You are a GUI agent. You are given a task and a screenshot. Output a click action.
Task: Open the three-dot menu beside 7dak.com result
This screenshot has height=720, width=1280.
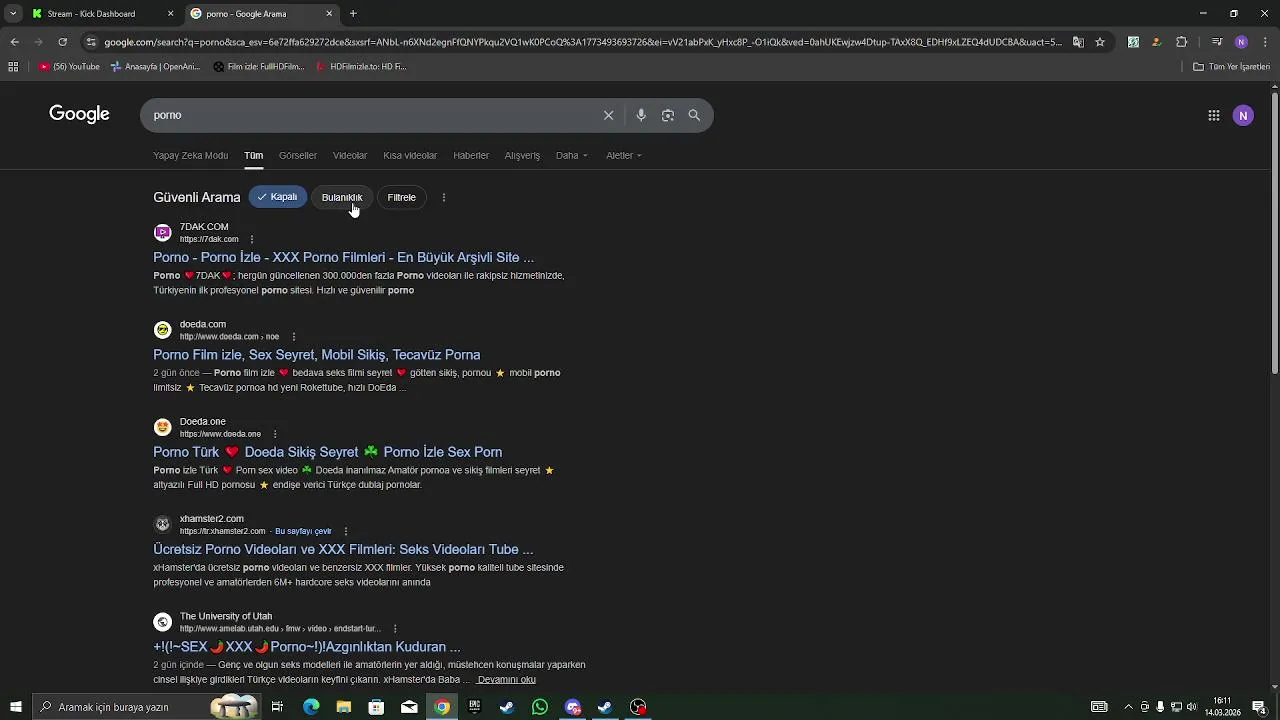pyautogui.click(x=252, y=239)
